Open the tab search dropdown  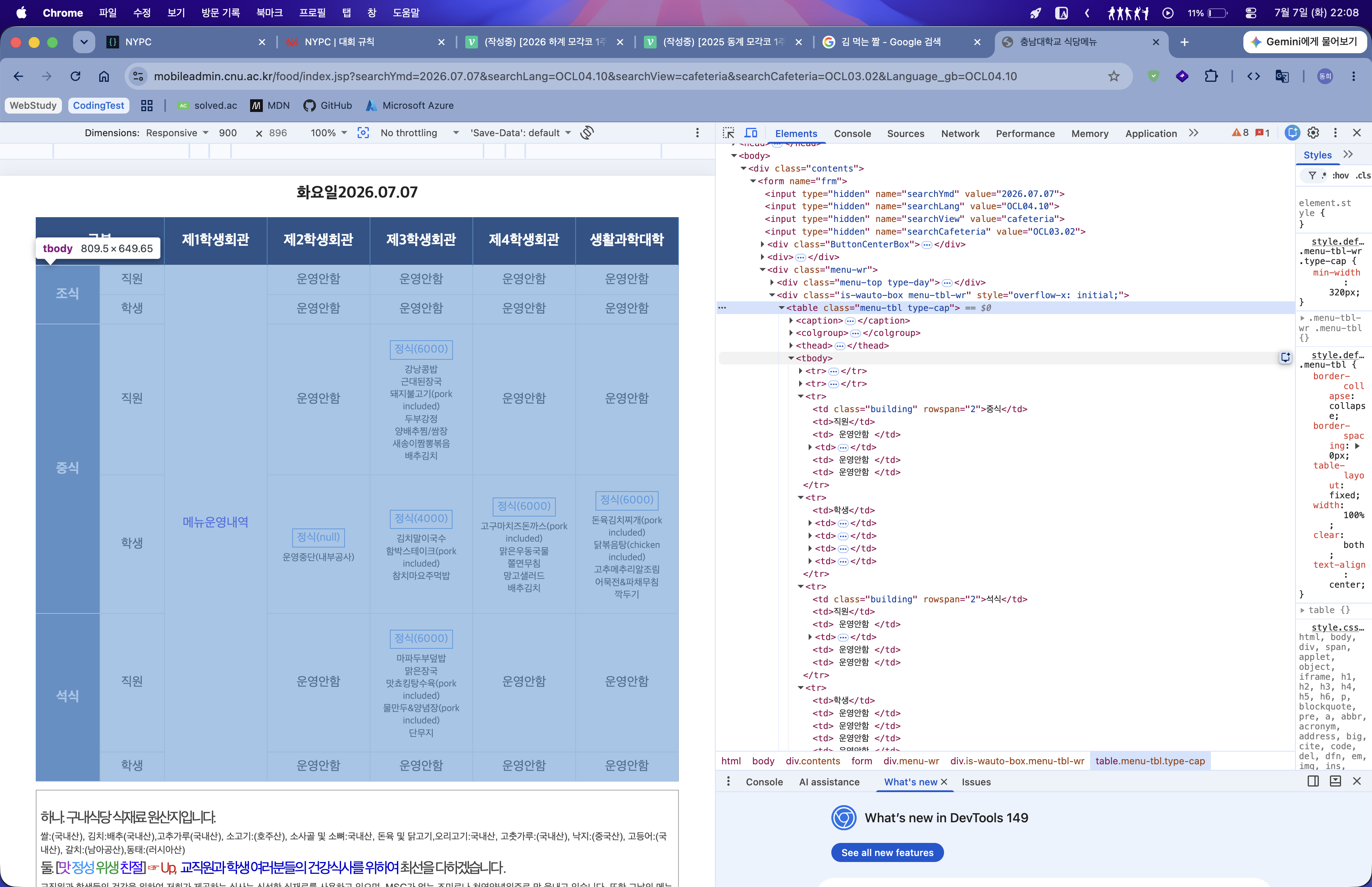(x=84, y=42)
